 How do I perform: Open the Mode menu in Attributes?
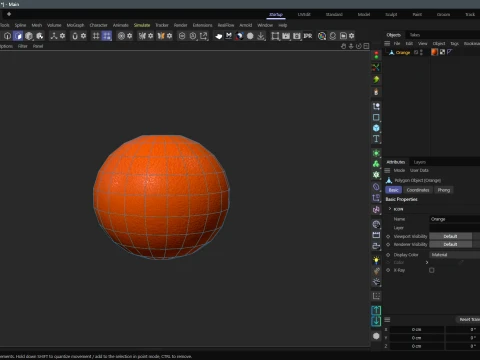399,170
